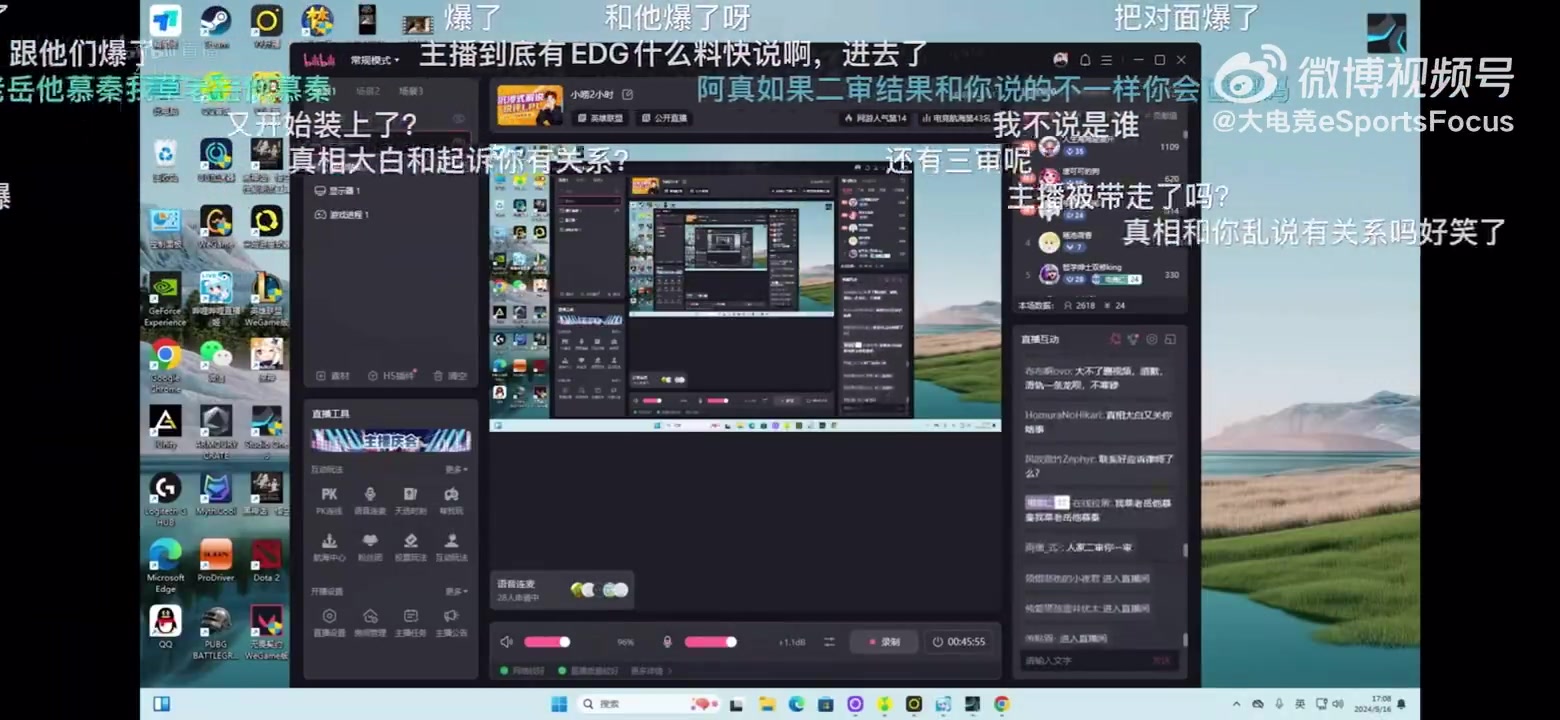Click the 直播互动 settings gear icon

click(x=1151, y=339)
